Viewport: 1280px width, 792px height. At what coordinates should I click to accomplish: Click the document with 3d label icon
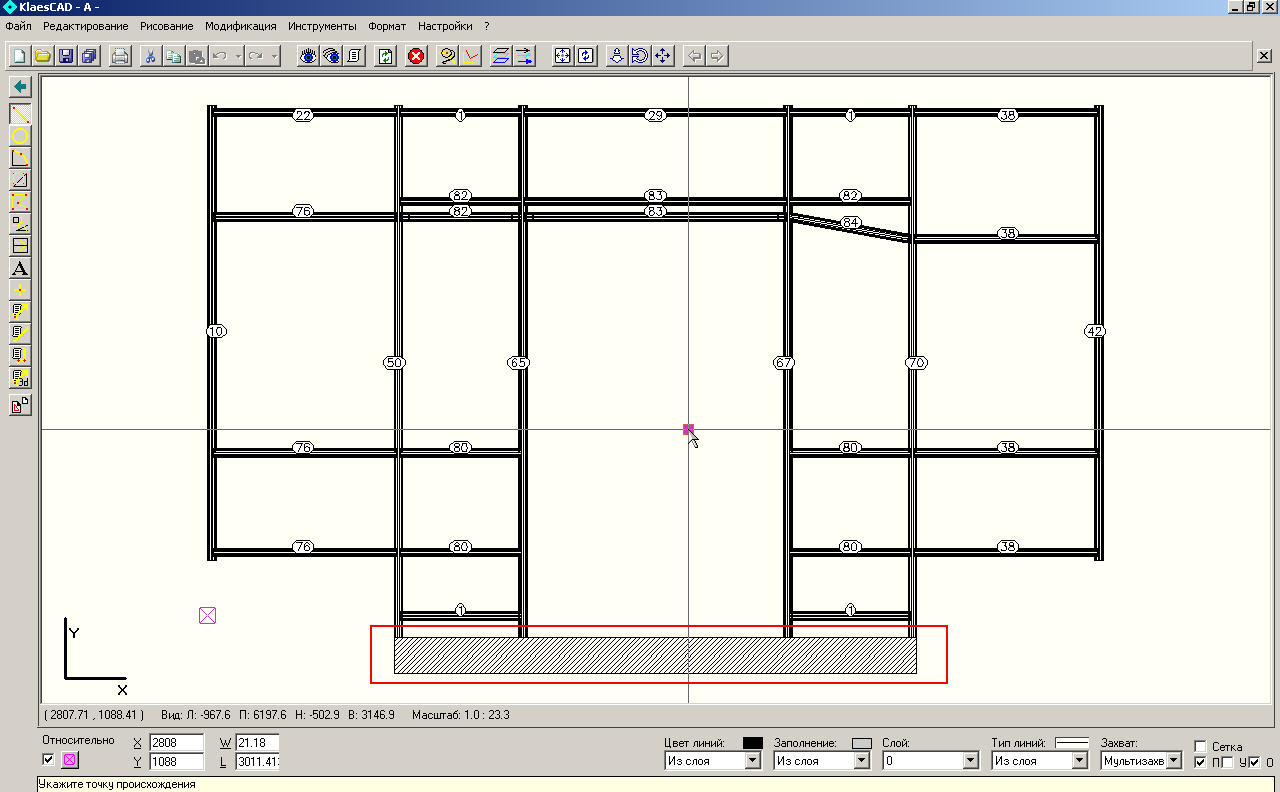click(x=20, y=378)
